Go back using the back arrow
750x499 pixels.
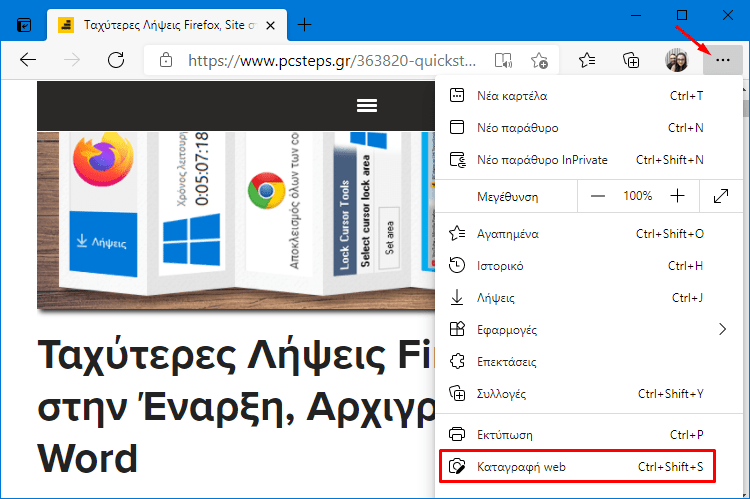click(x=28, y=60)
